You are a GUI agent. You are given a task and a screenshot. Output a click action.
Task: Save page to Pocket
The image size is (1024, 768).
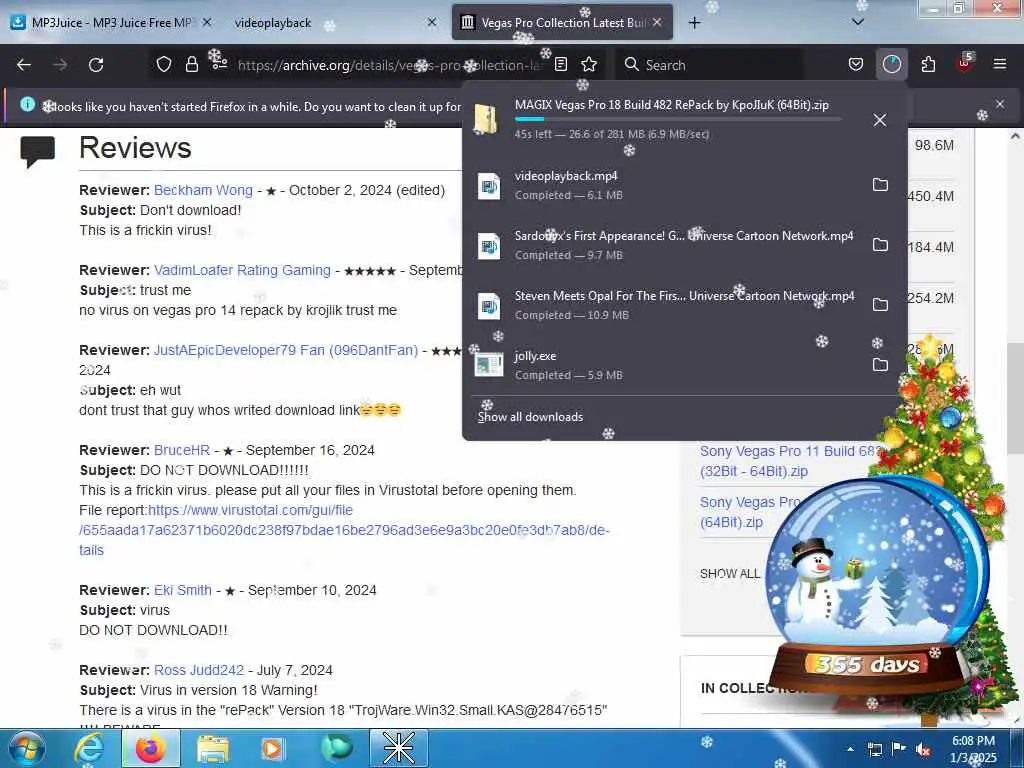pos(856,64)
